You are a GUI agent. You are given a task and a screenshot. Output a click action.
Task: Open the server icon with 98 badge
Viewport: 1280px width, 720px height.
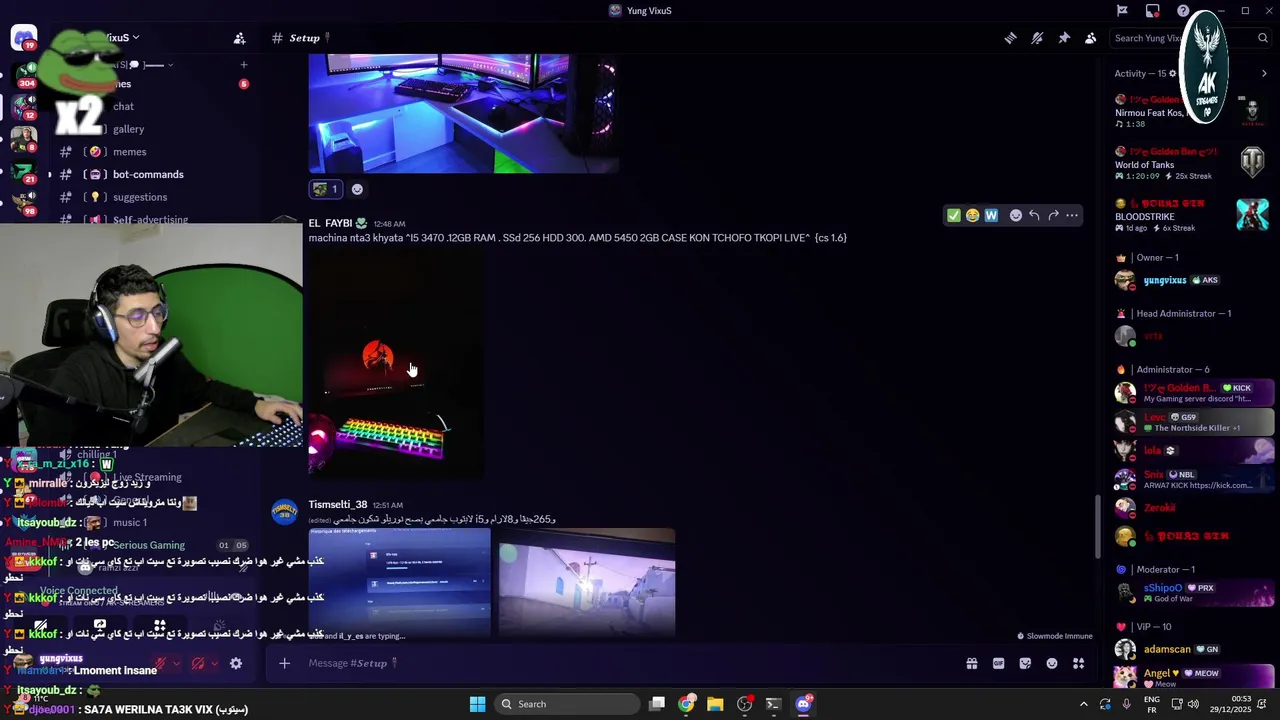23,205
